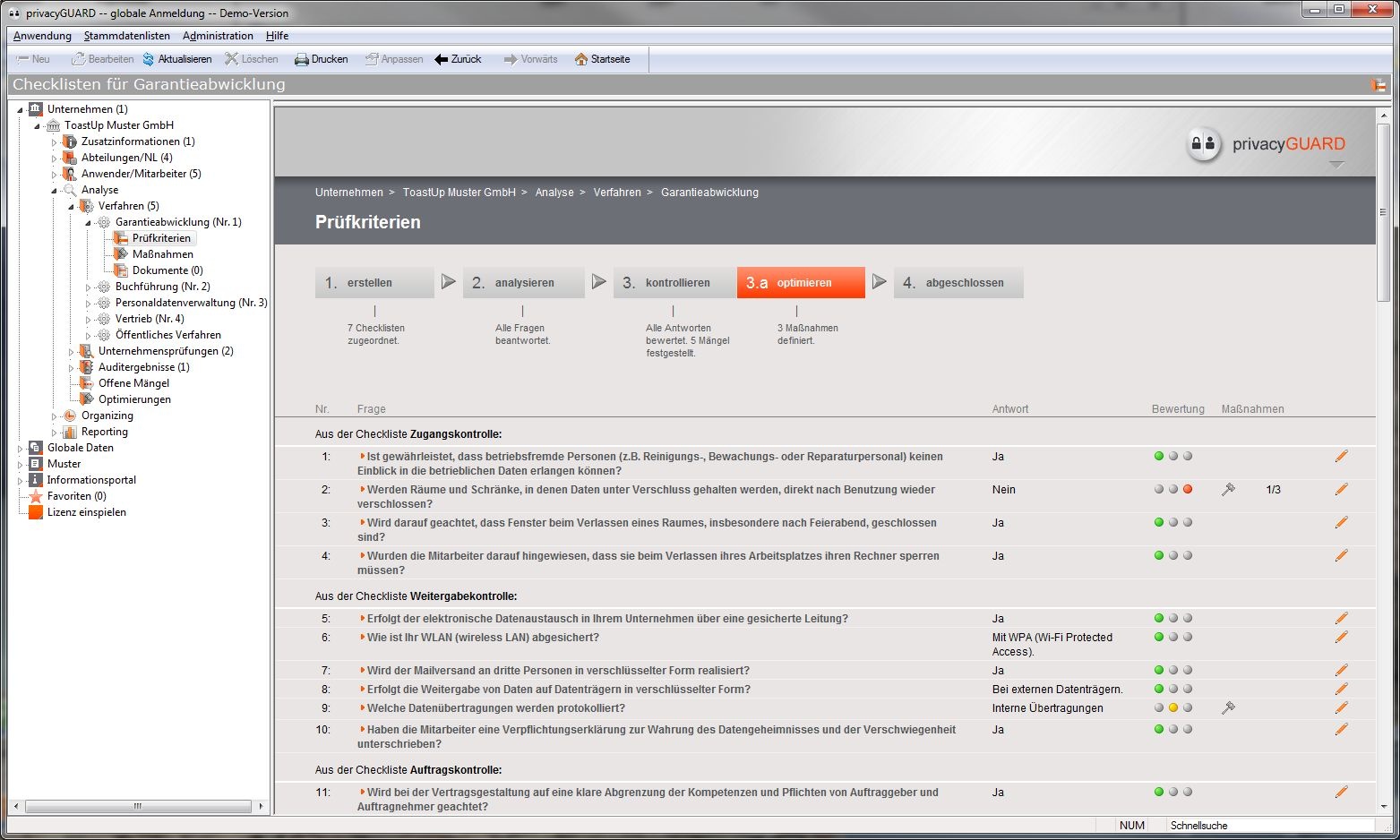Click the edit pencil for question 10
This screenshot has width=1400, height=840.
coord(1341,730)
